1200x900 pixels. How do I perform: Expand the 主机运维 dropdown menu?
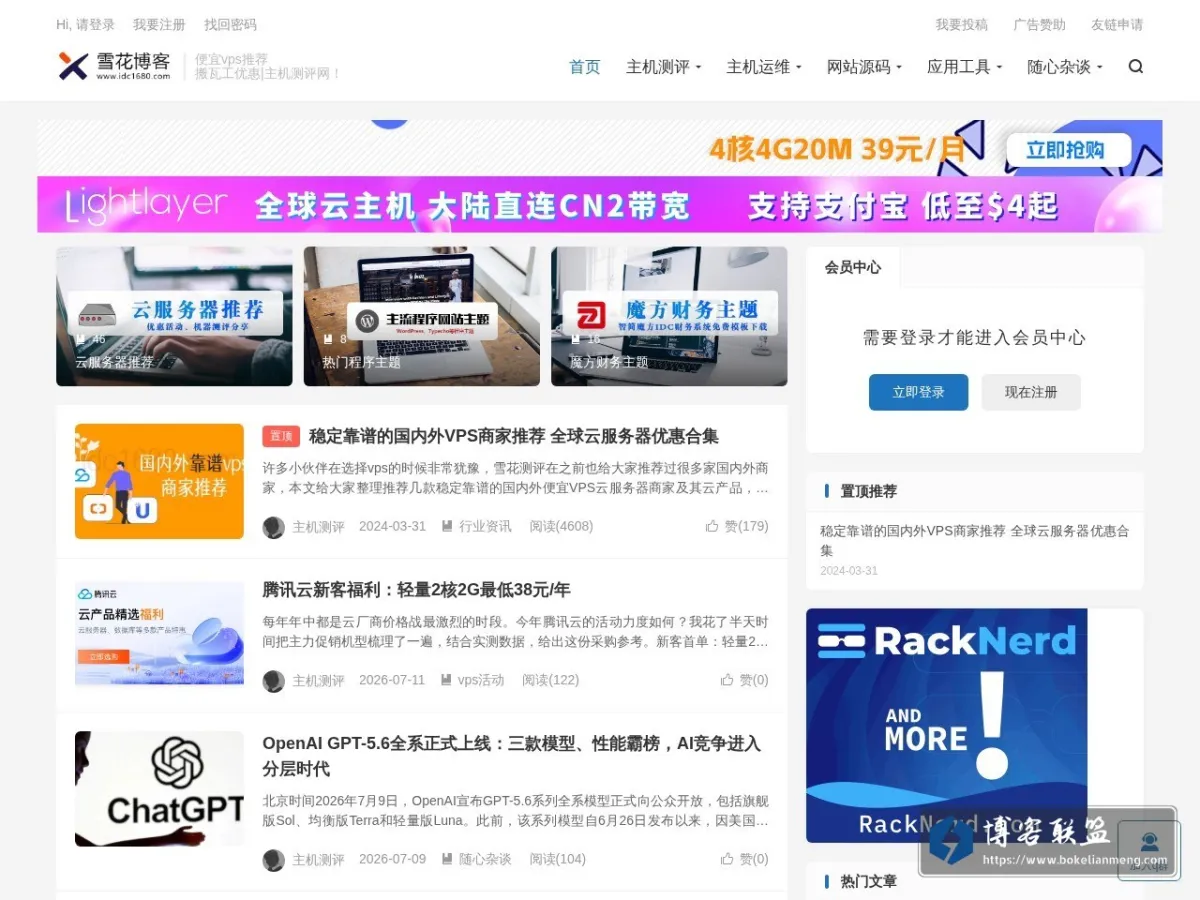764,67
